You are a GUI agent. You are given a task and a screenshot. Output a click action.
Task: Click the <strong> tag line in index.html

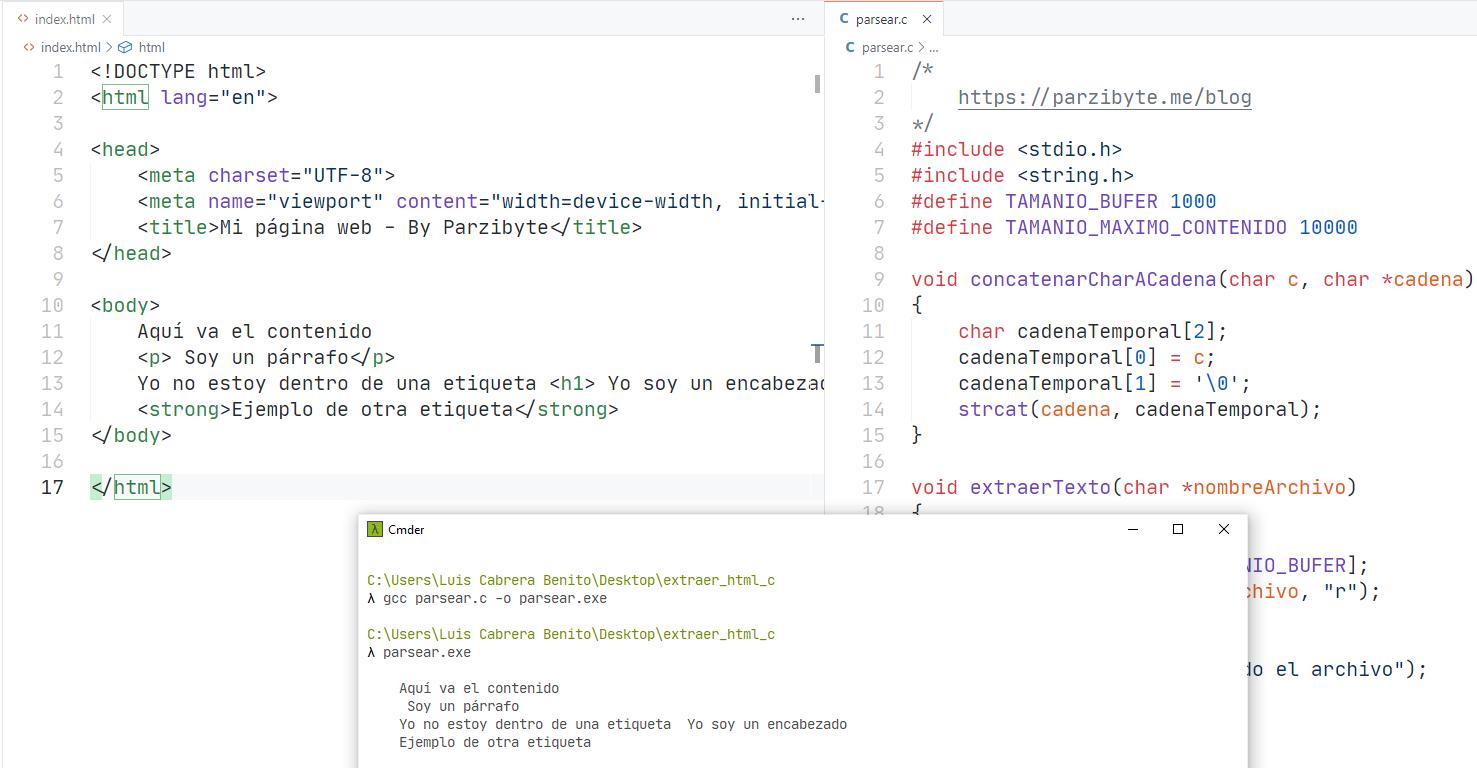378,409
